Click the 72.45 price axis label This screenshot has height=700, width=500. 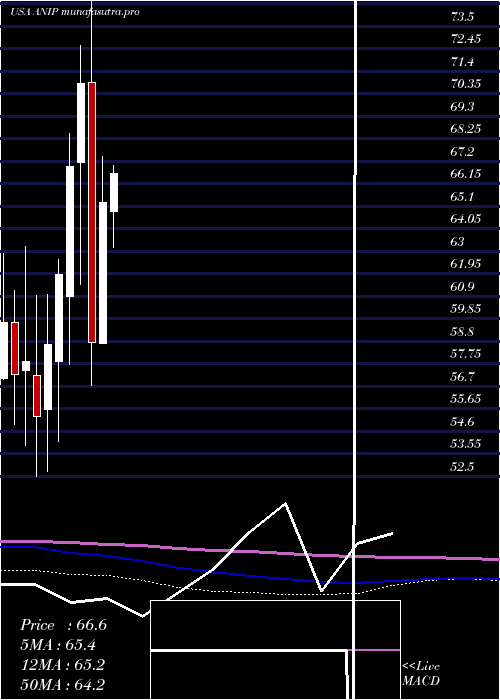466,39
